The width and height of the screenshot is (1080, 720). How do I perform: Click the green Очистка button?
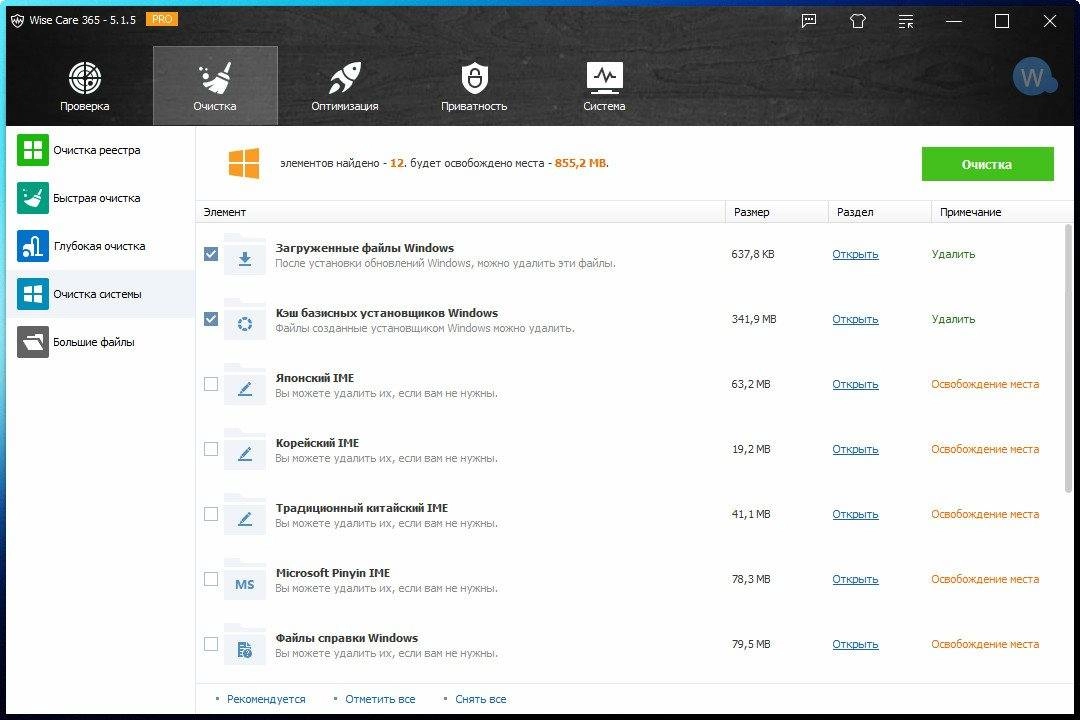click(987, 164)
